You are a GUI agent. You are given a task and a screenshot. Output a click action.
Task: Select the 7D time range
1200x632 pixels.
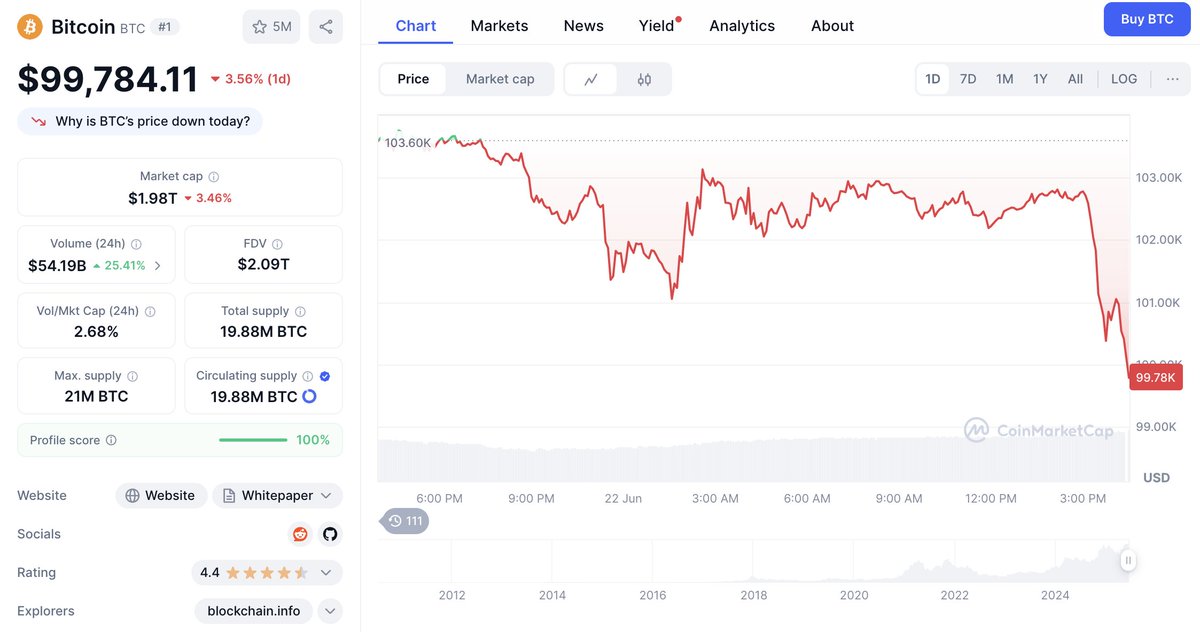point(968,79)
